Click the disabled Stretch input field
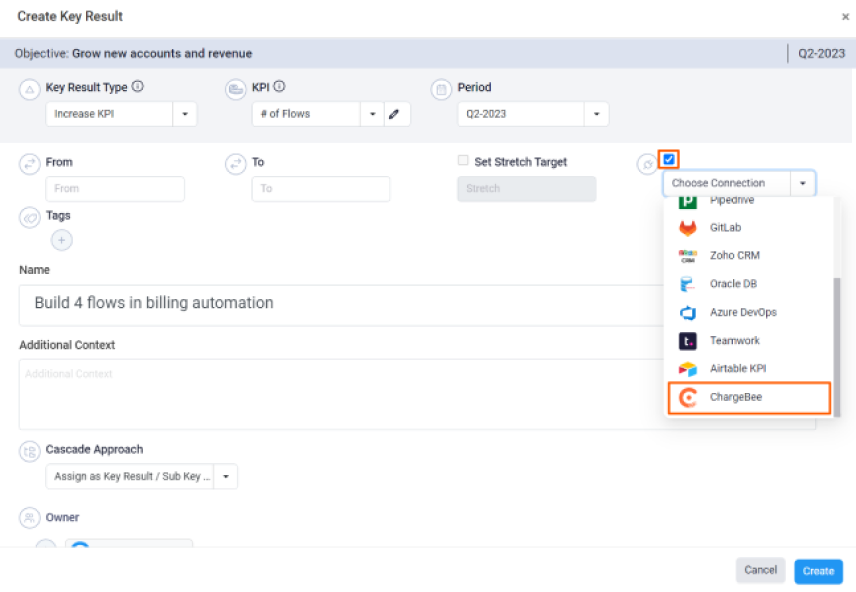 (527, 189)
